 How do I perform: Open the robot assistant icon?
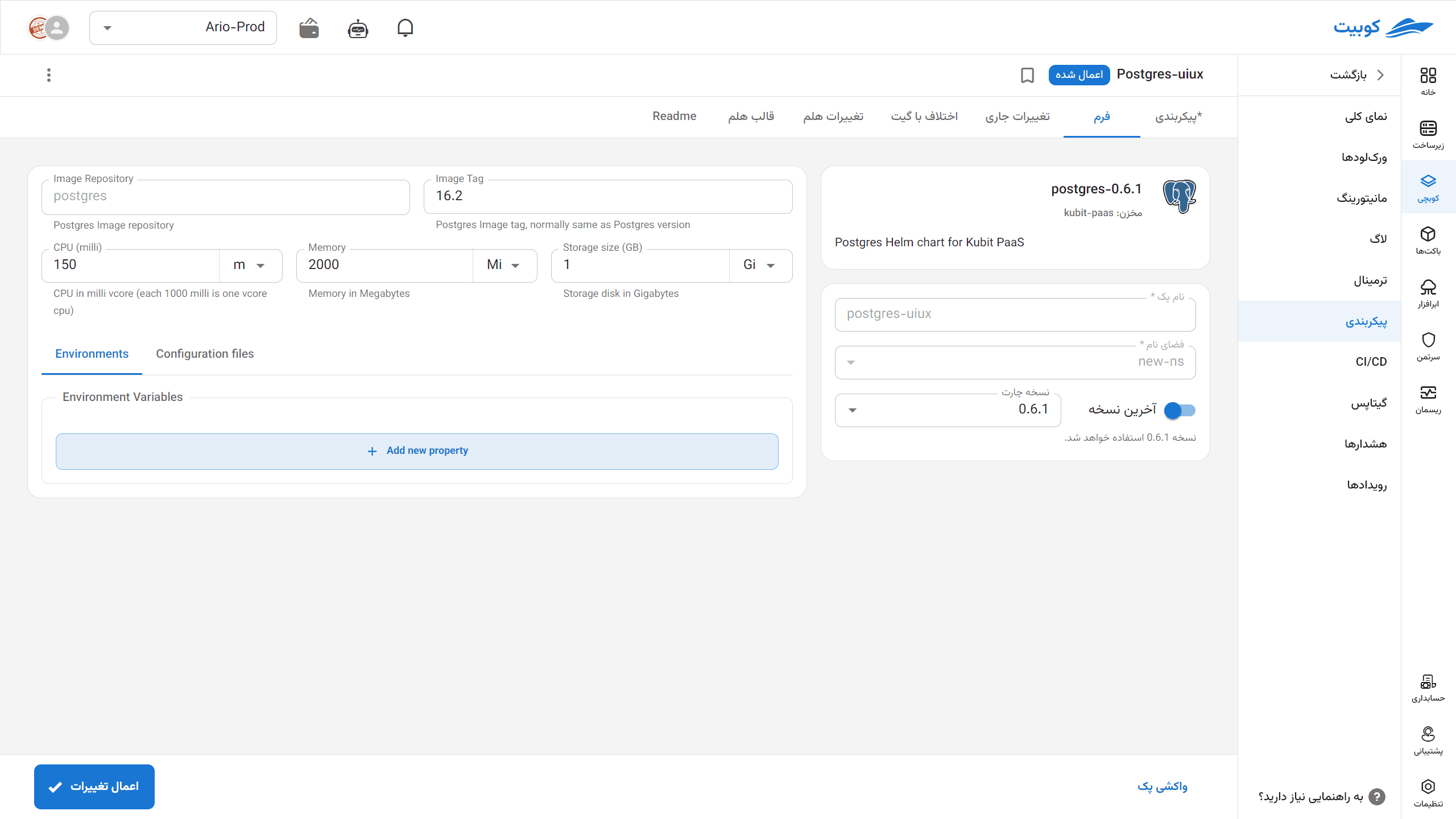[358, 28]
